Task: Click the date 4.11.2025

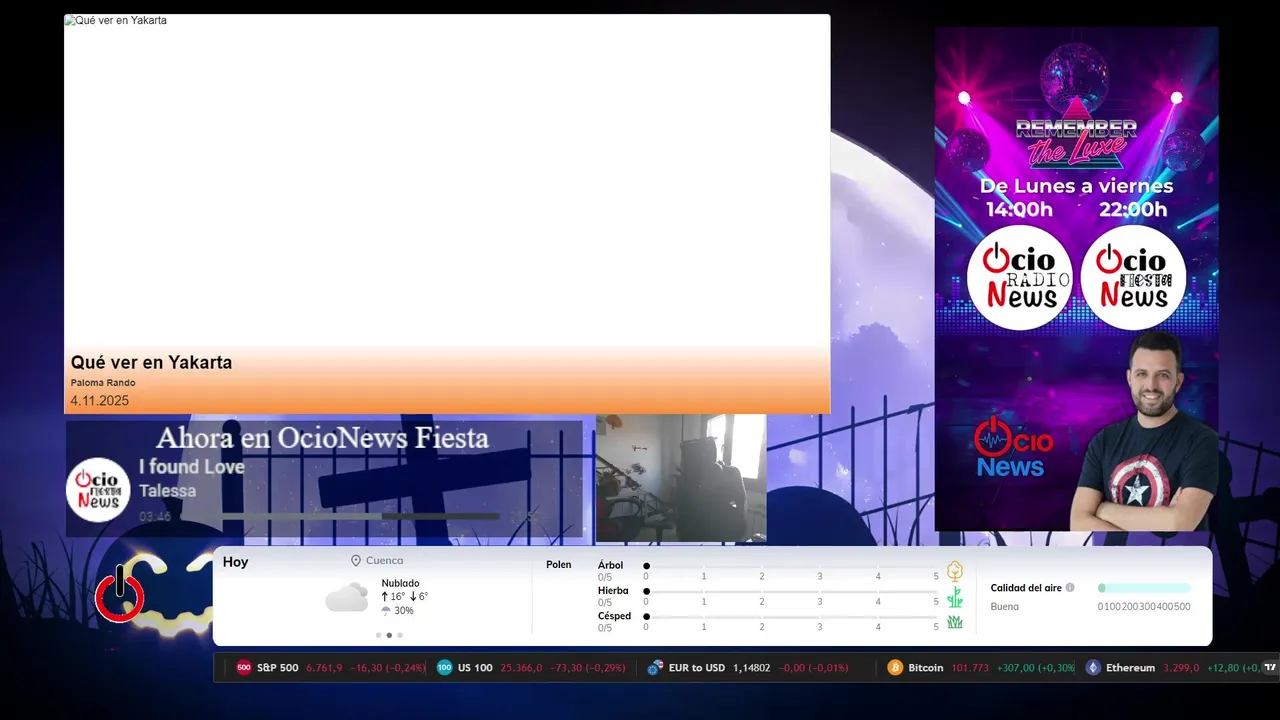Action: pos(99,401)
